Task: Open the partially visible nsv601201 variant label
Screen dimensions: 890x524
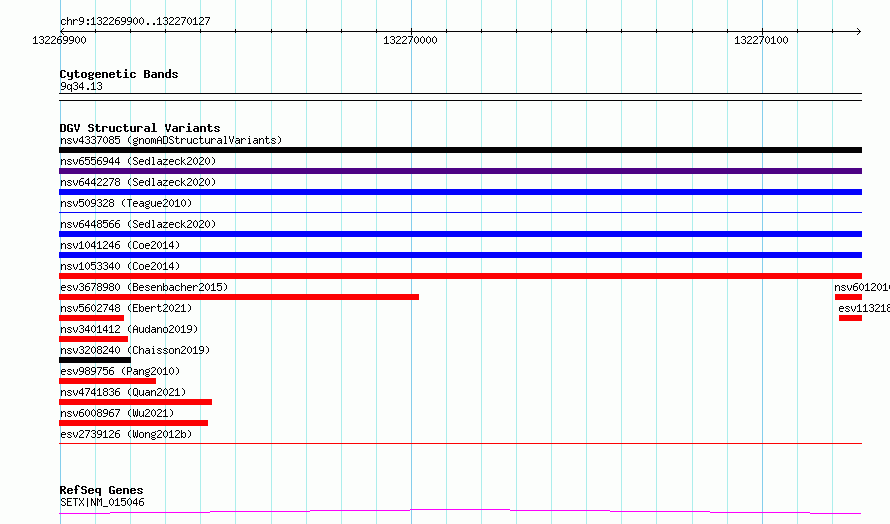Action: point(862,287)
